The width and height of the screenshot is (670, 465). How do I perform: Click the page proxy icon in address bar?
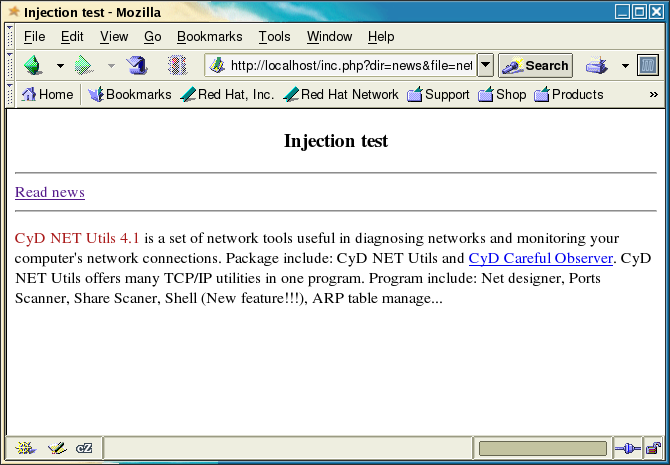[x=217, y=65]
